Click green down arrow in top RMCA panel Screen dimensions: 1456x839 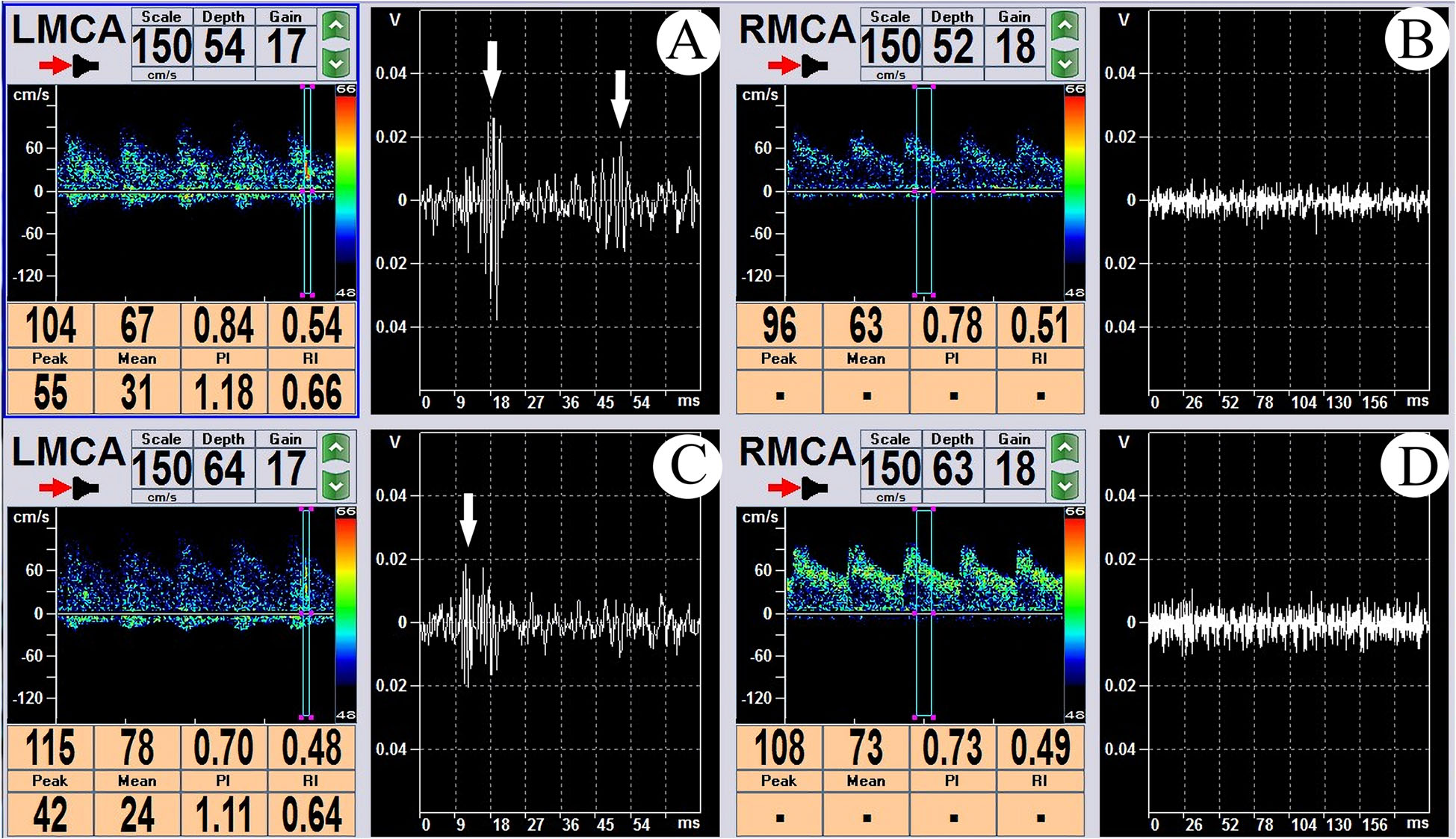(x=1065, y=63)
